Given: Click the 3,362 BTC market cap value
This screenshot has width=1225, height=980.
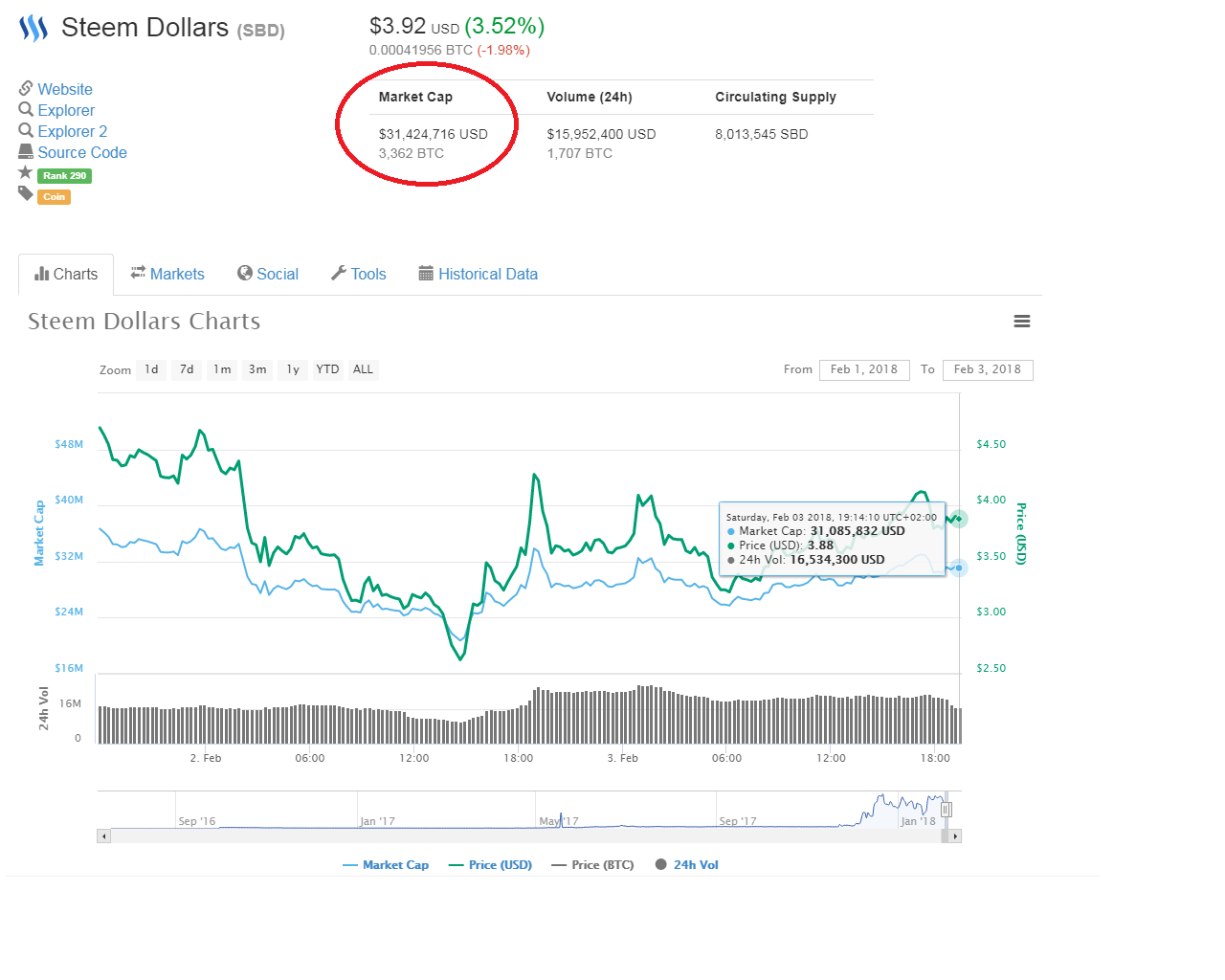Looking at the screenshot, I should click(x=412, y=153).
